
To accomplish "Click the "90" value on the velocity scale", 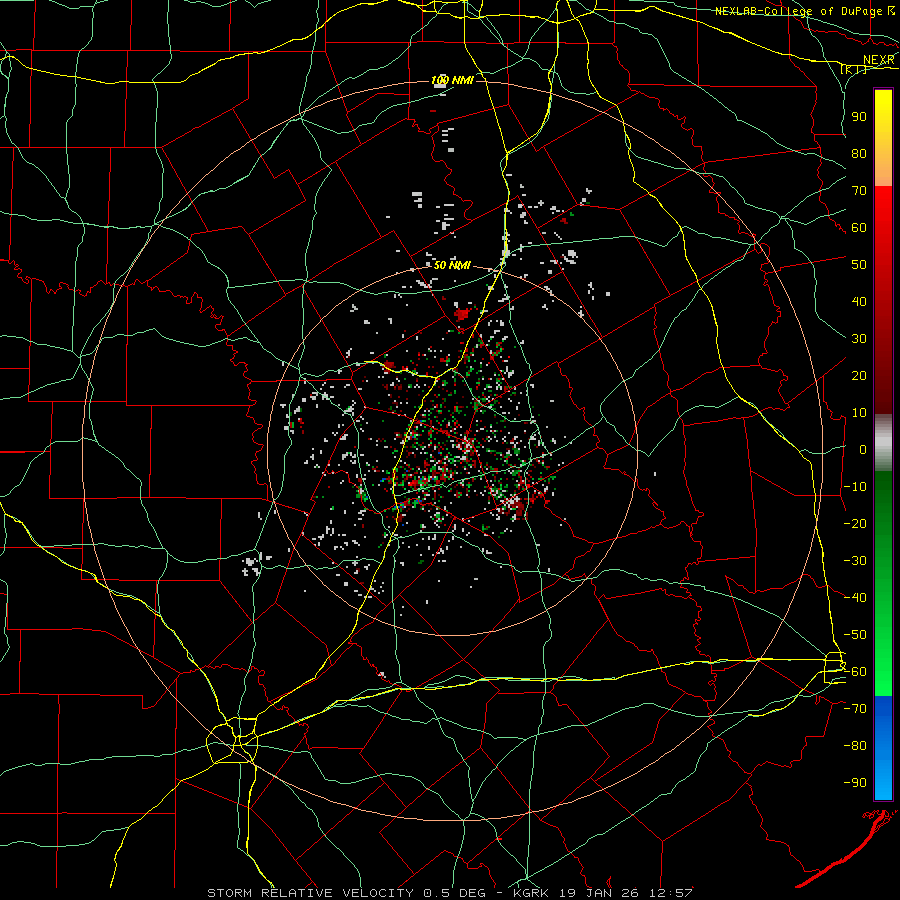I will point(859,117).
